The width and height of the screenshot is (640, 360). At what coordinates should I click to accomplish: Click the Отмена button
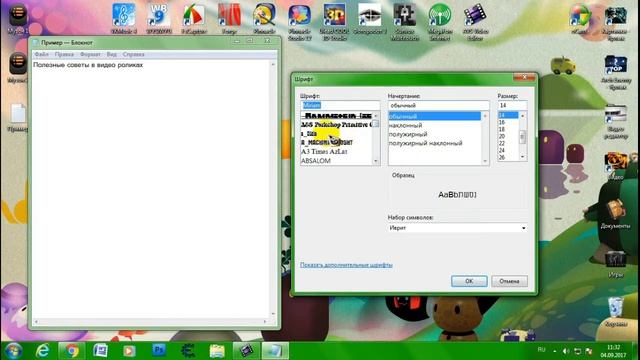tap(509, 281)
